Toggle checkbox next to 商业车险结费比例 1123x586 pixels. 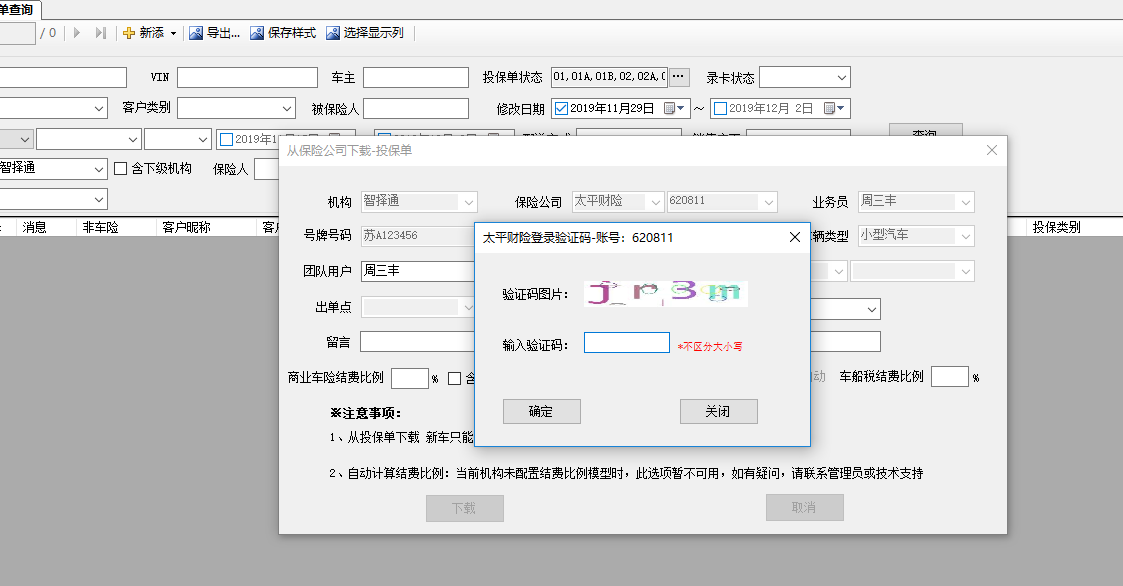point(454,378)
